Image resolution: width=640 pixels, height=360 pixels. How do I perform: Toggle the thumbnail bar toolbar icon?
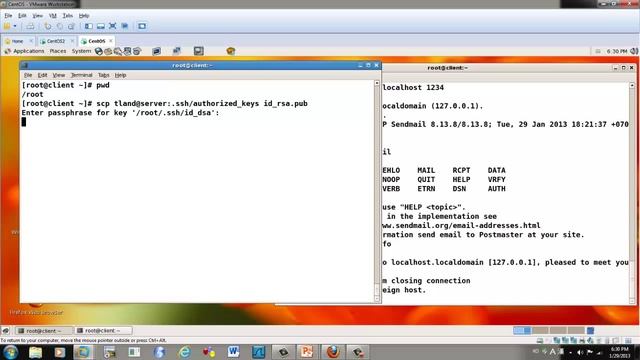coord(100,26)
